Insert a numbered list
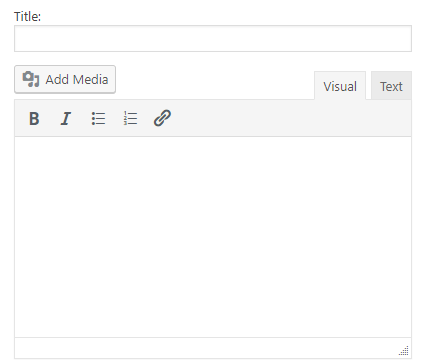This screenshot has height=360, width=427. point(130,118)
